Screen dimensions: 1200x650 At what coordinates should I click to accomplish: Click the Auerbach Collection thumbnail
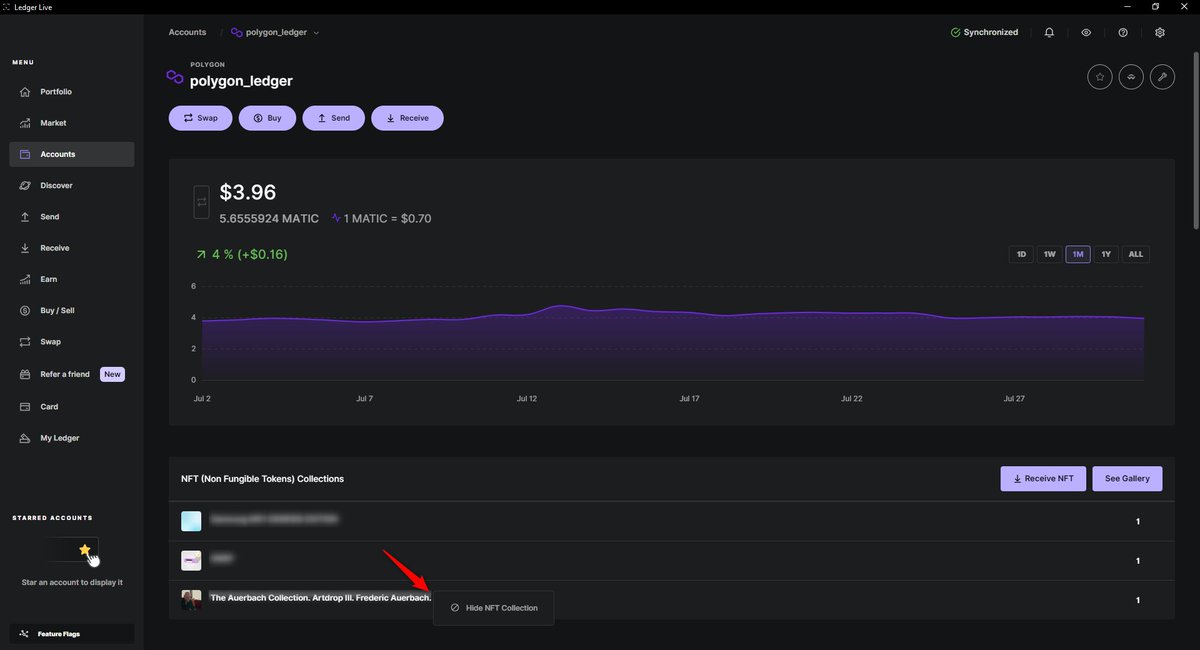pos(191,600)
